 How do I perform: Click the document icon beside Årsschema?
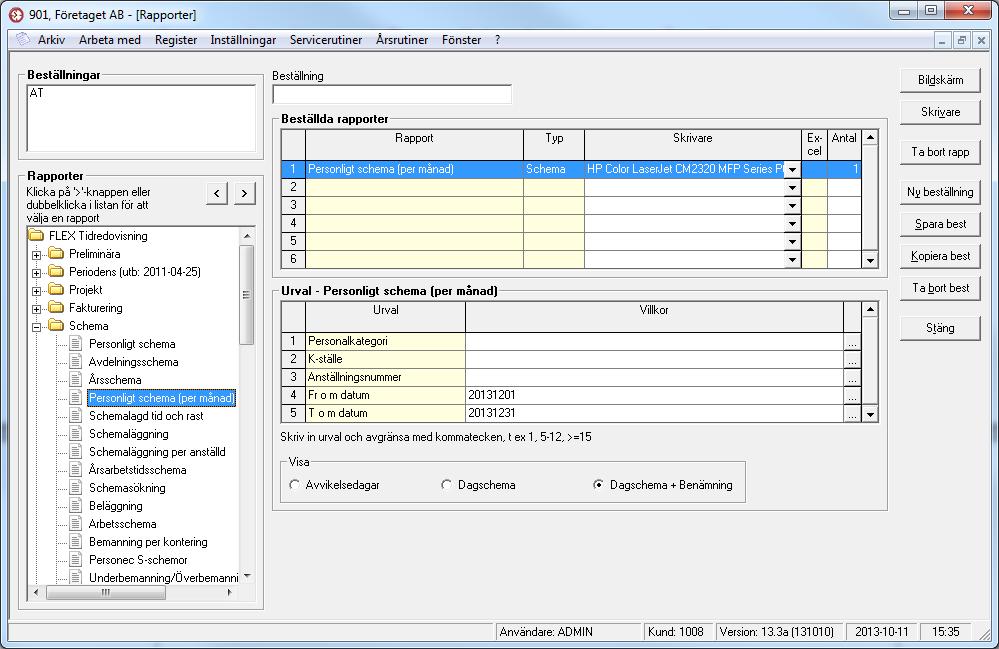[76, 380]
